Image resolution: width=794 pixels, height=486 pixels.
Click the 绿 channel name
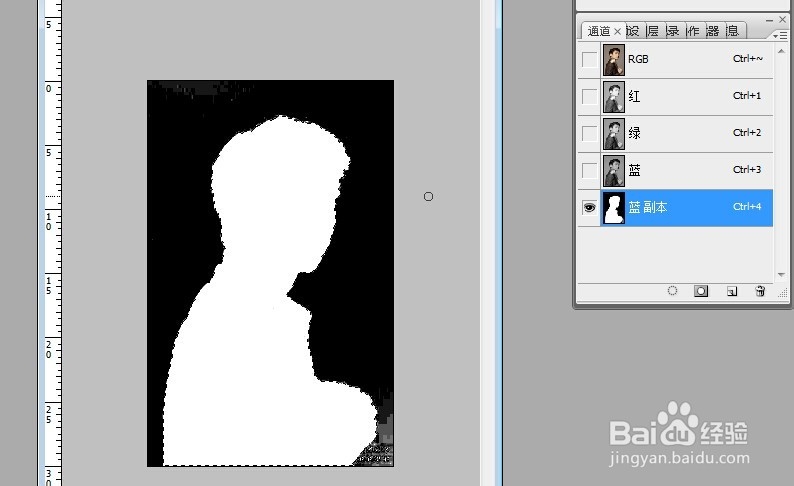click(x=634, y=133)
